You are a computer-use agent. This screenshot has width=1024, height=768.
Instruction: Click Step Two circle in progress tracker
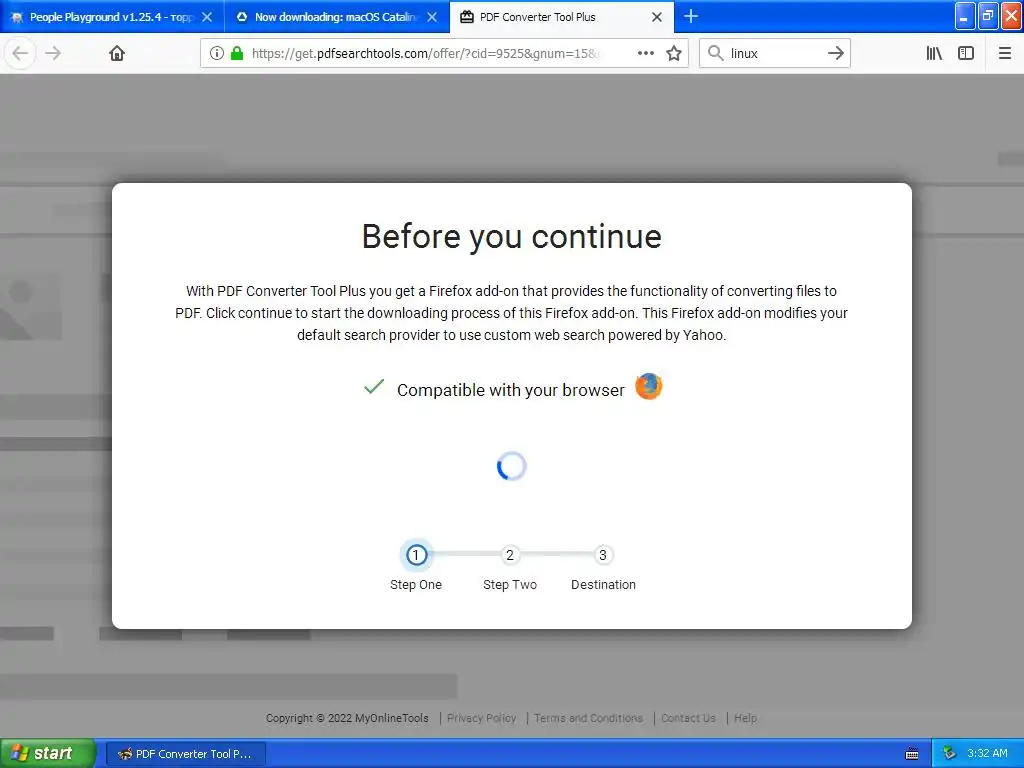509,555
